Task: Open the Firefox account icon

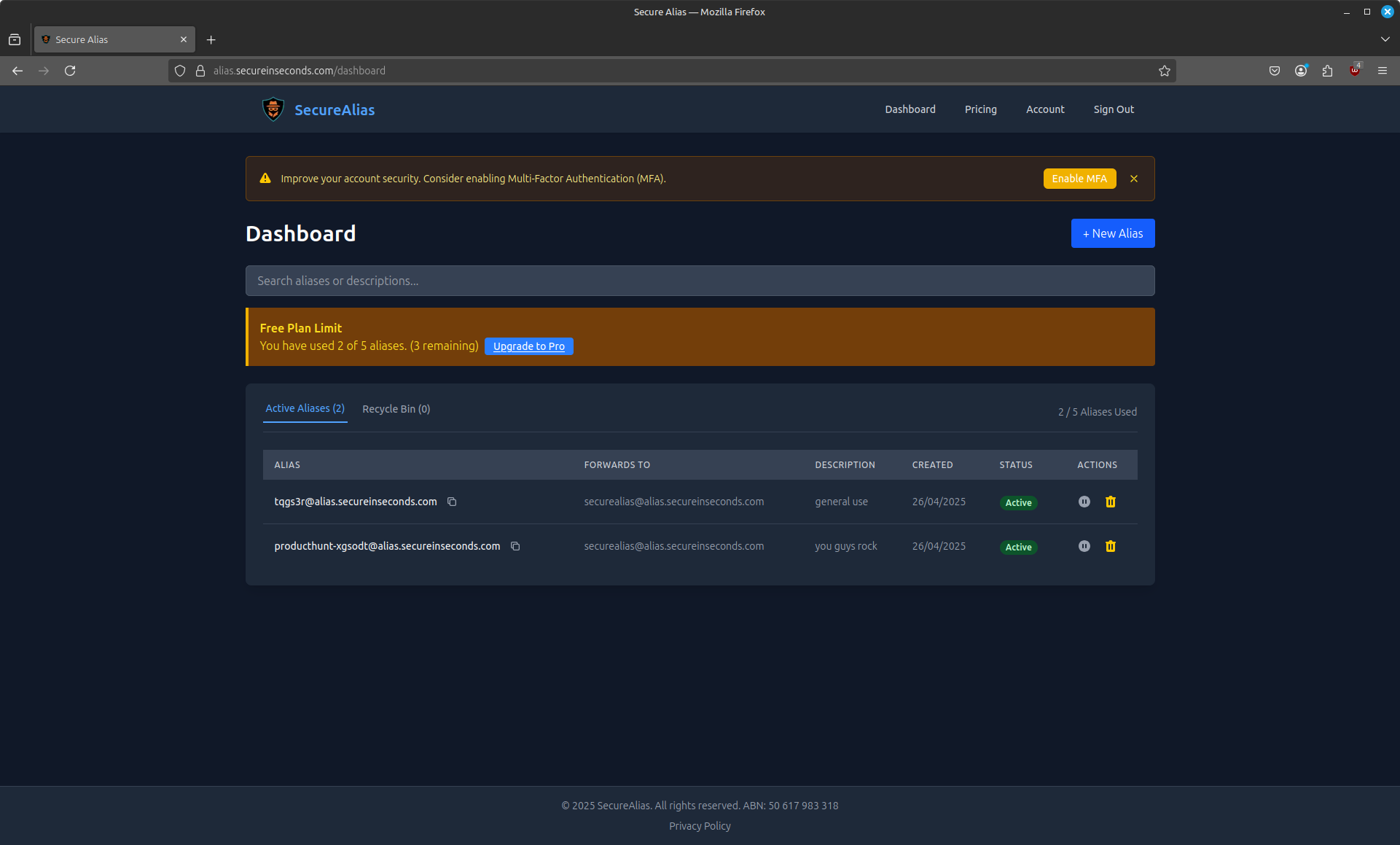Action: click(1300, 71)
